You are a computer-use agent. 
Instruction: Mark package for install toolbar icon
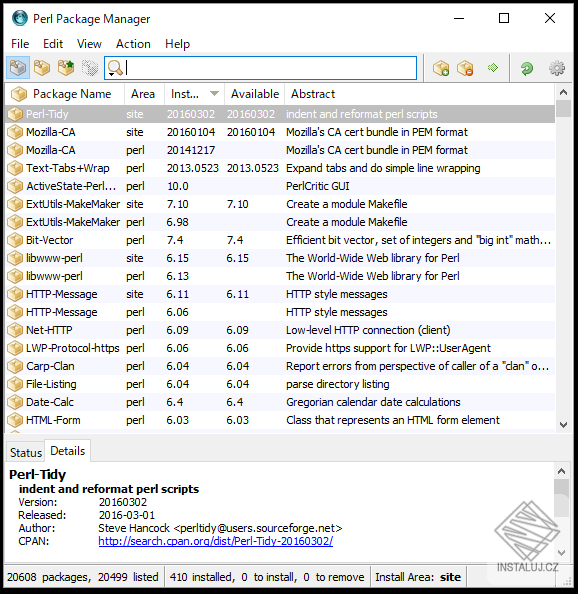(441, 68)
